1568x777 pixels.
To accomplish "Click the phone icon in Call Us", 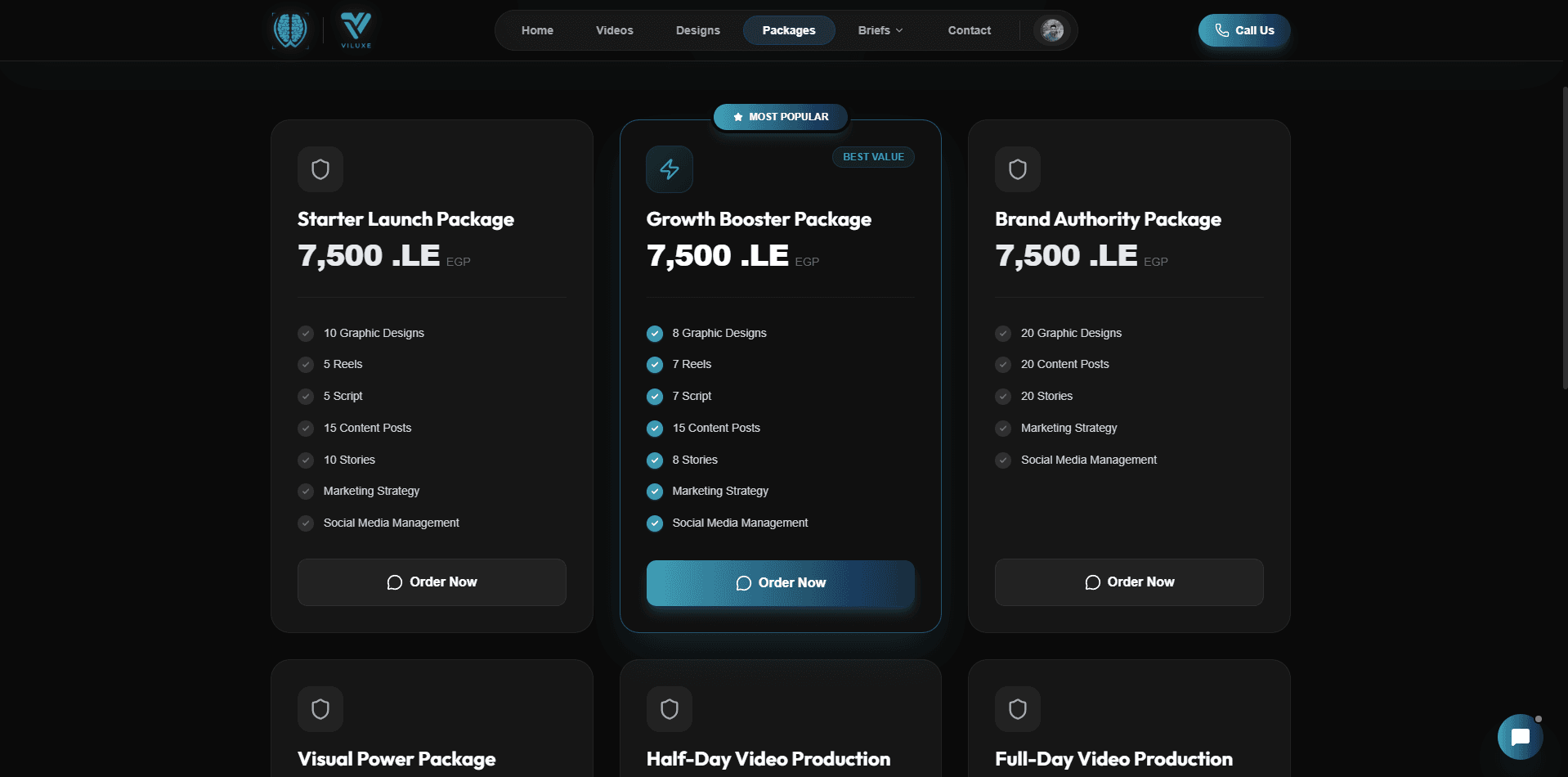I will [x=1222, y=30].
